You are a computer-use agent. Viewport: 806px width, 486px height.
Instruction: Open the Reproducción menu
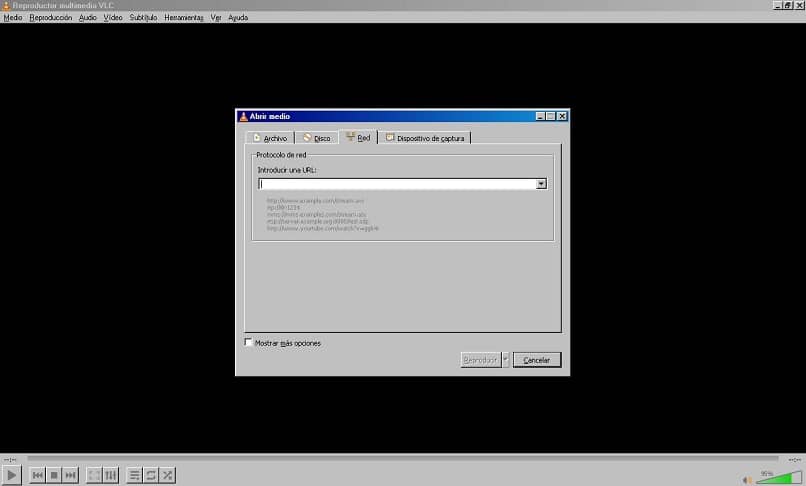pos(50,17)
